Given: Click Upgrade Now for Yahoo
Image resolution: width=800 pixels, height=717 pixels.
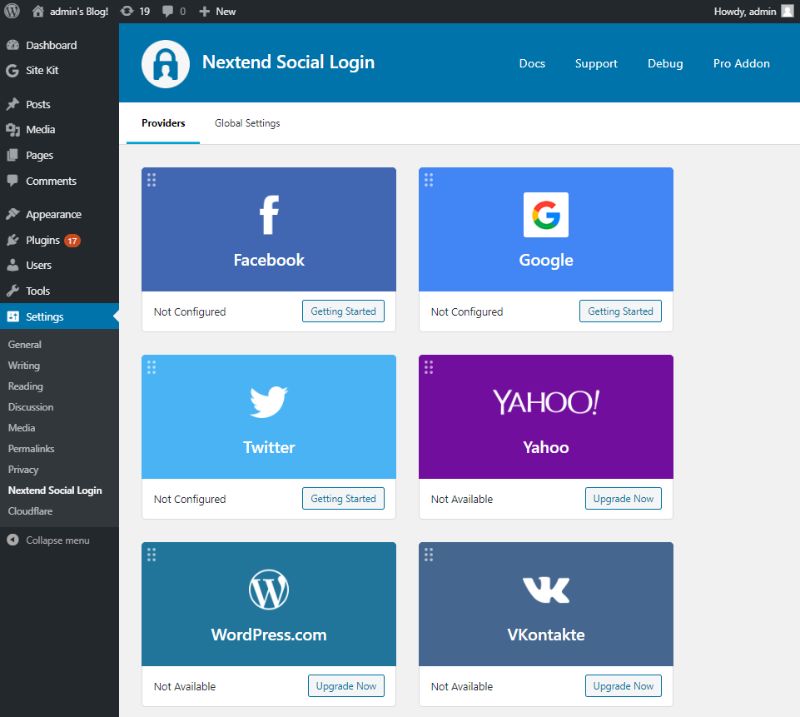Looking at the screenshot, I should (x=623, y=499).
